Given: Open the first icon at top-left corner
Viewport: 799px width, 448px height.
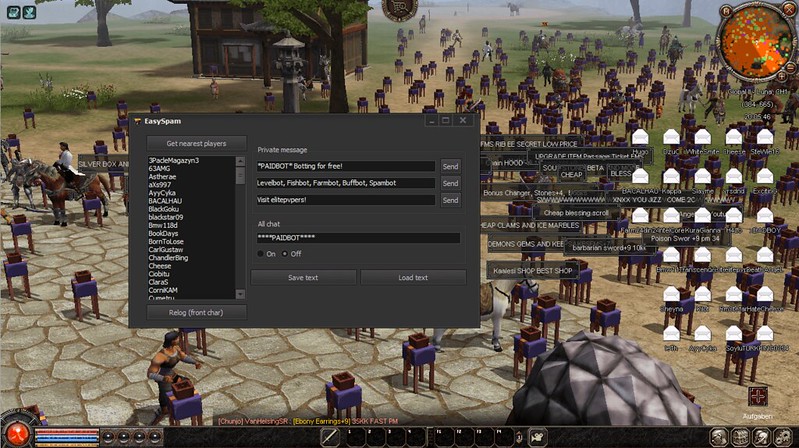Looking at the screenshot, I should coord(13,12).
